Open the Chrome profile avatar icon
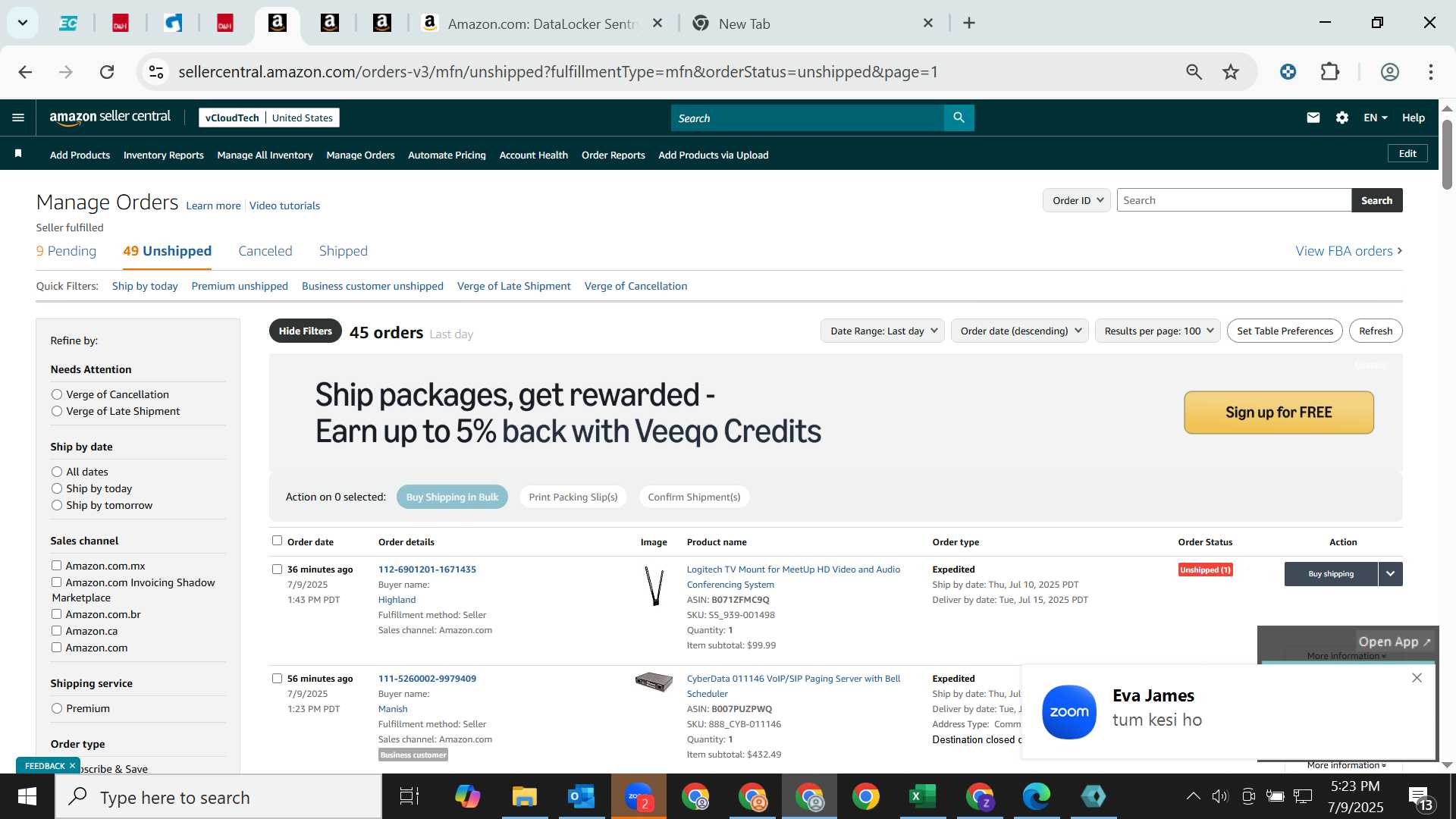The image size is (1456, 819). point(1390,72)
